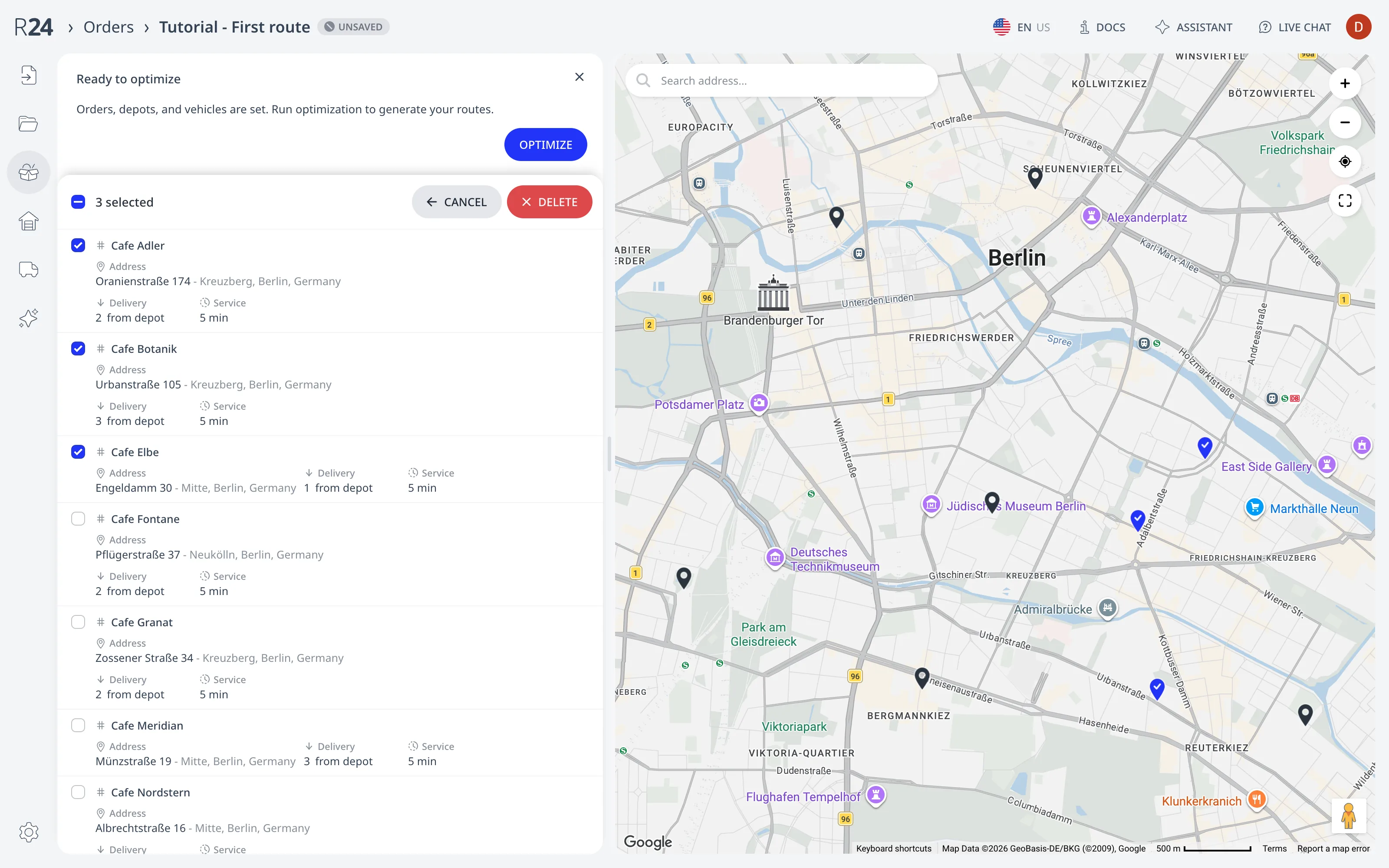
Task: Uncheck the Cafe Elbe checkbox
Action: (78, 452)
